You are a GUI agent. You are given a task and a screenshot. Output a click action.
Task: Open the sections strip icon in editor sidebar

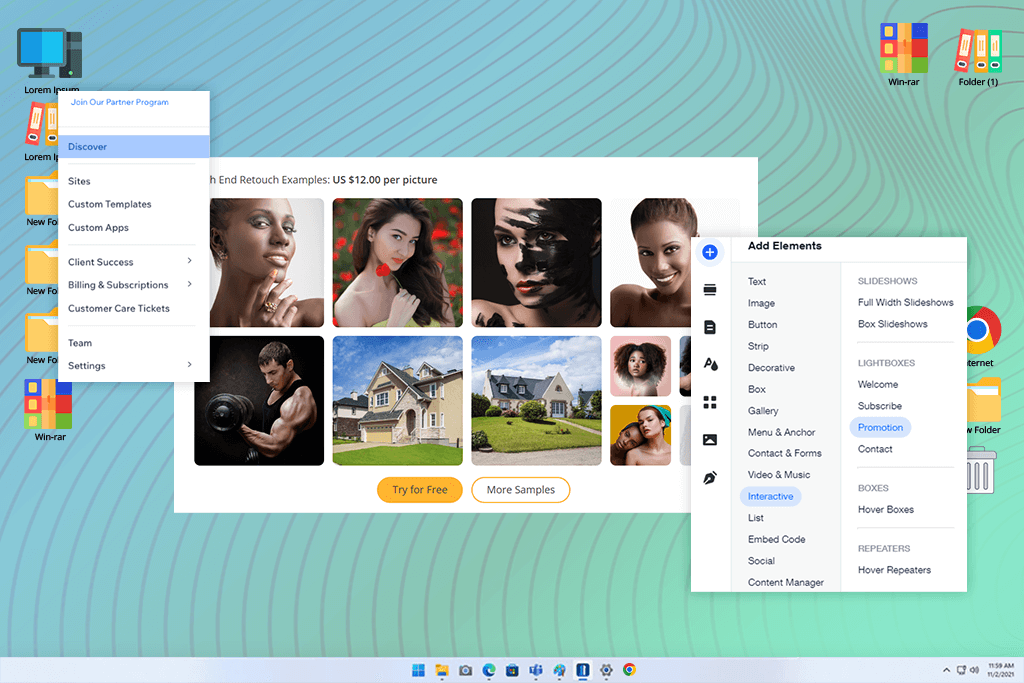[710, 289]
